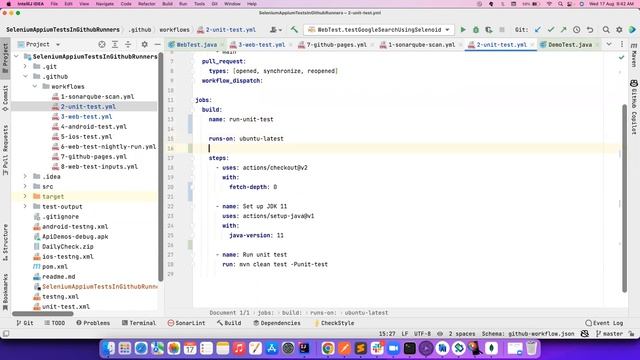640x360 pixels.
Task: Click workflows breadcrumb in navigation bar
Action: [x=174, y=30]
